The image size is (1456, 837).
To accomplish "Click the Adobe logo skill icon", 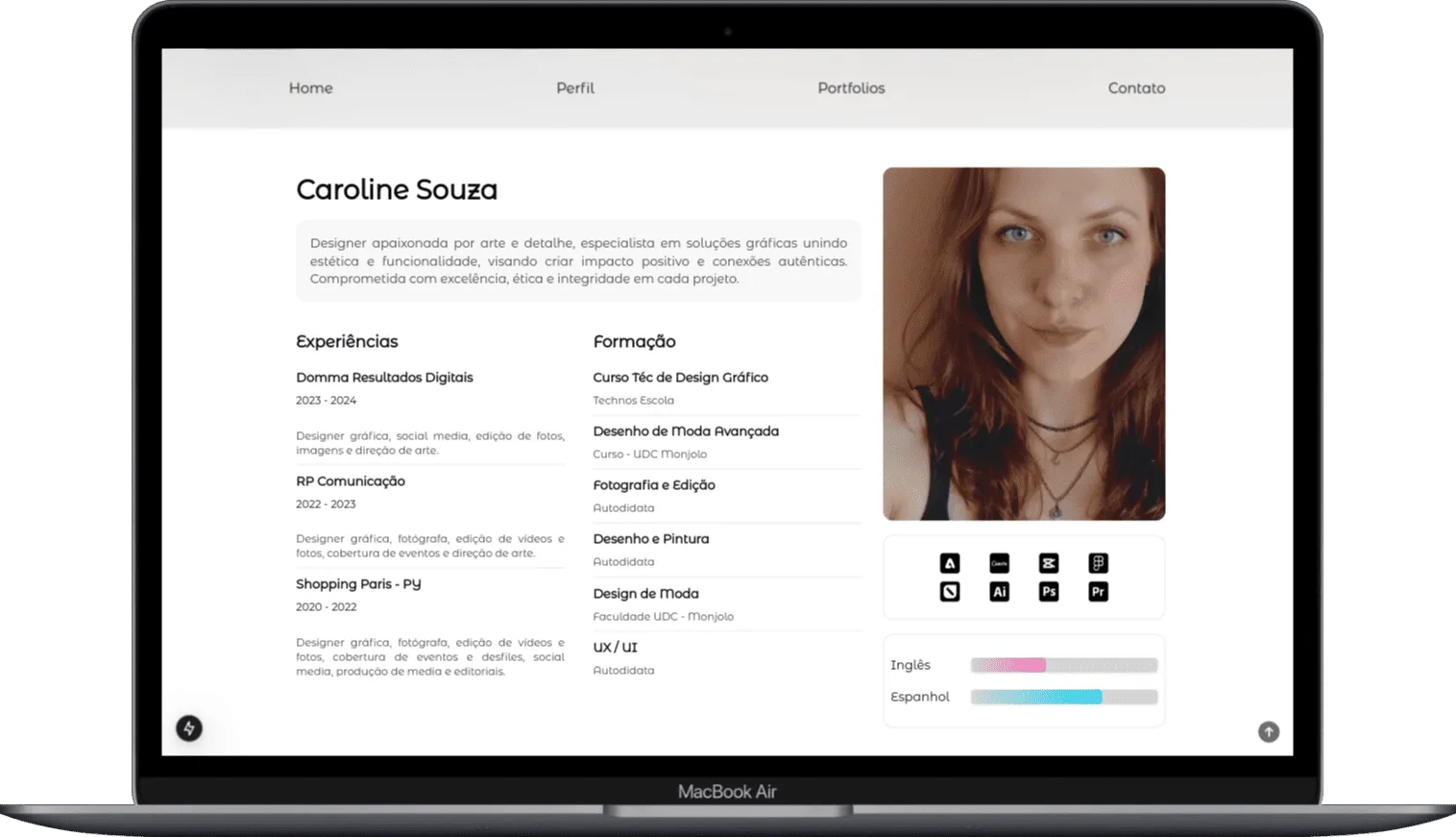I will click(x=949, y=563).
